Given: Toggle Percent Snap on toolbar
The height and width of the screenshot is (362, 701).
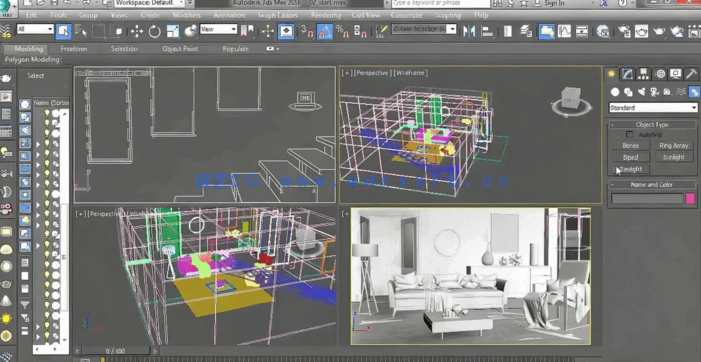Looking at the screenshot, I should click(342, 31).
